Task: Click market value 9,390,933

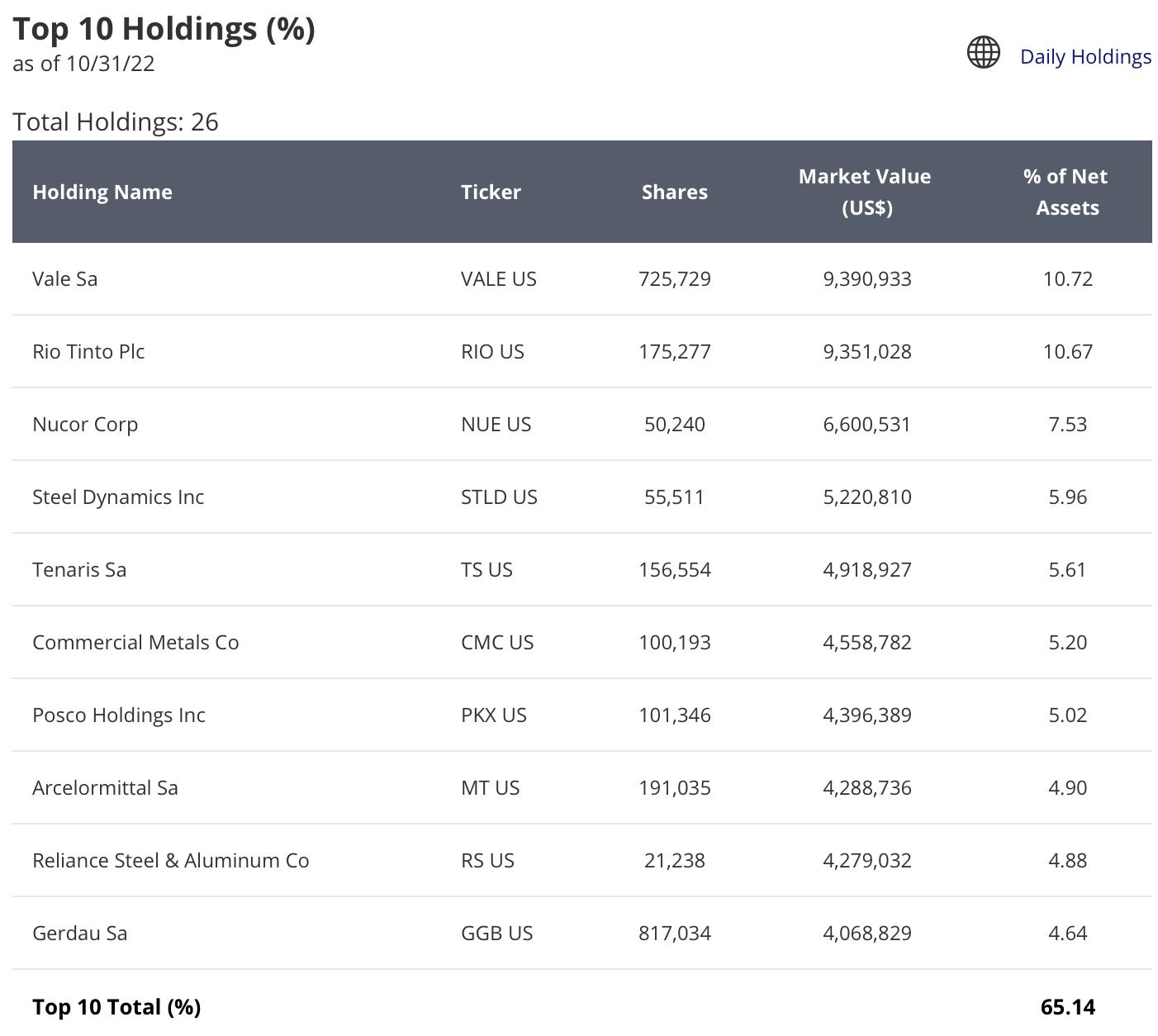Action: [x=867, y=278]
